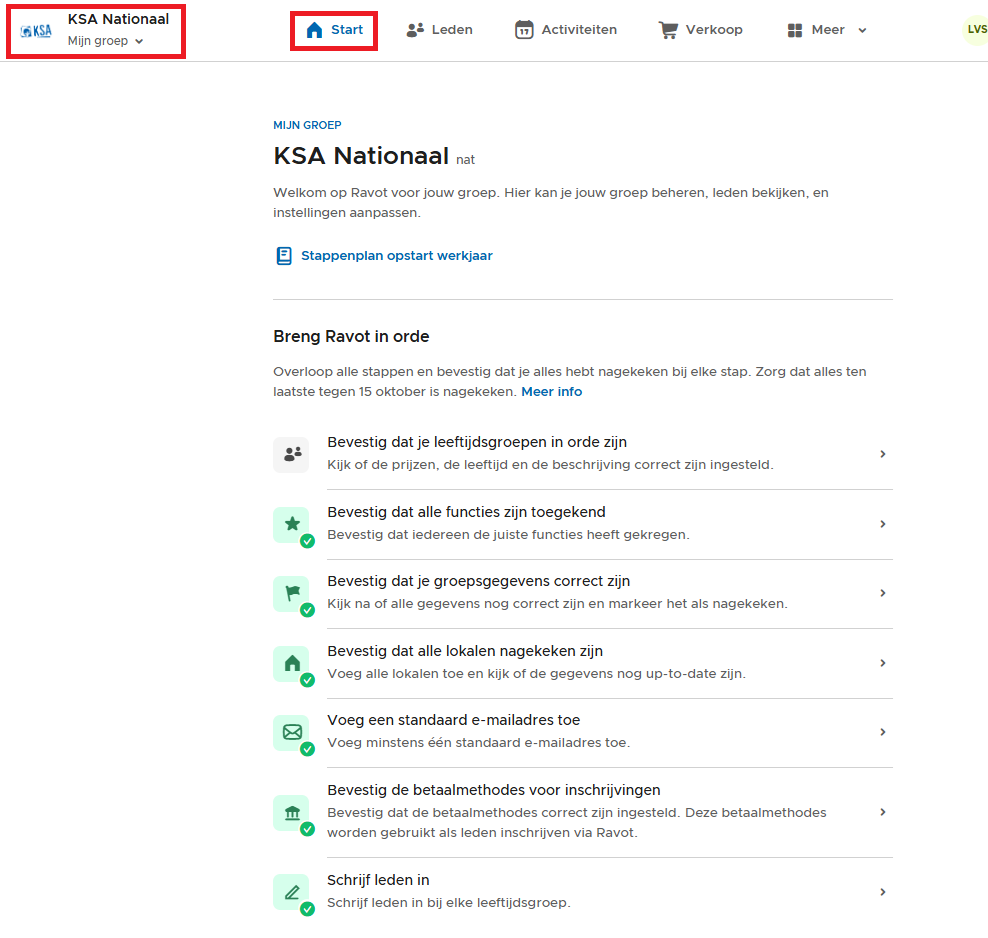Open 'Voeg een standaard e-mailadres toe'

[x=454, y=720]
